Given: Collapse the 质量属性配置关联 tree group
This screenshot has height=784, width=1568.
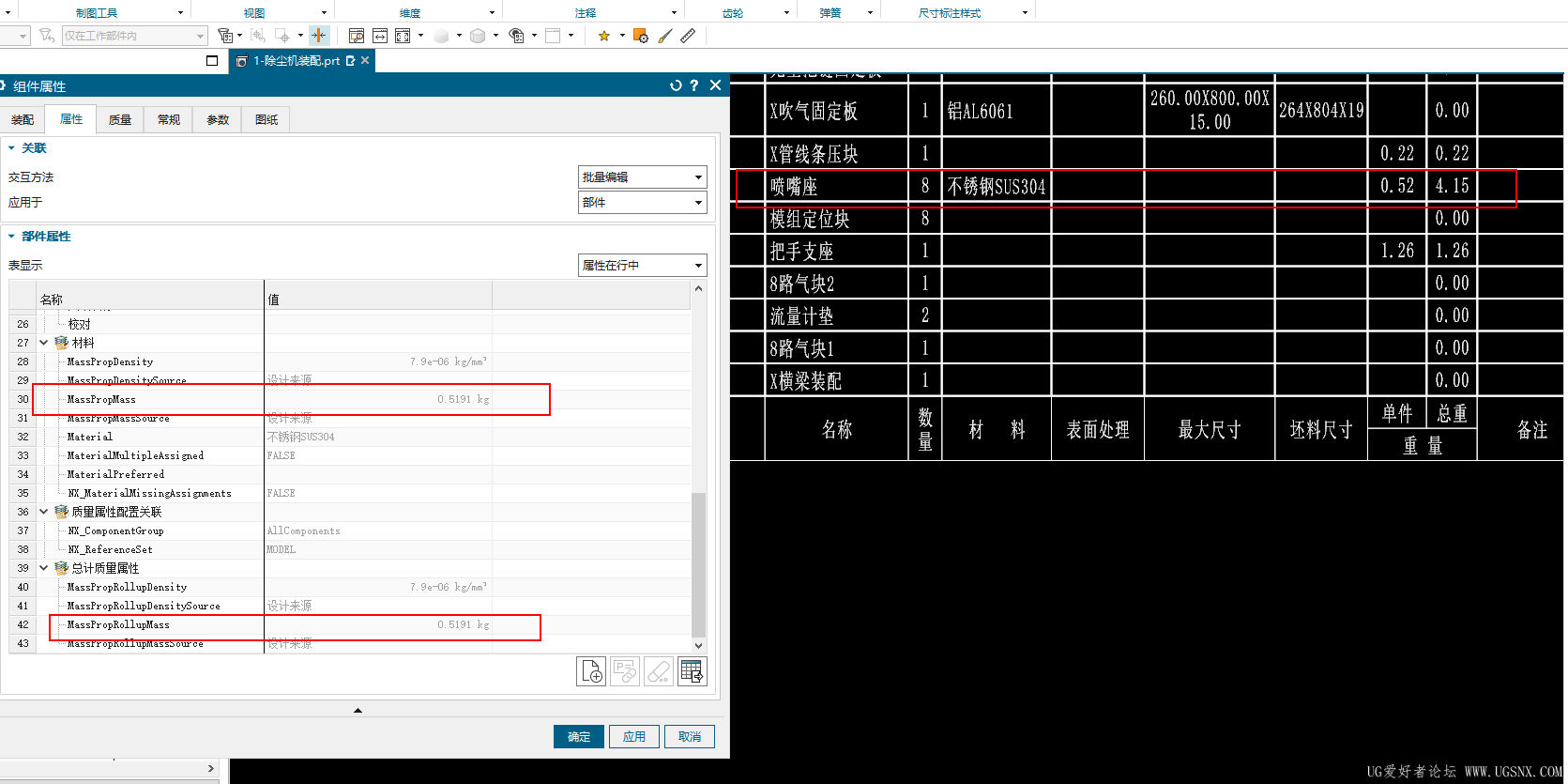Looking at the screenshot, I should pyautogui.click(x=43, y=512).
